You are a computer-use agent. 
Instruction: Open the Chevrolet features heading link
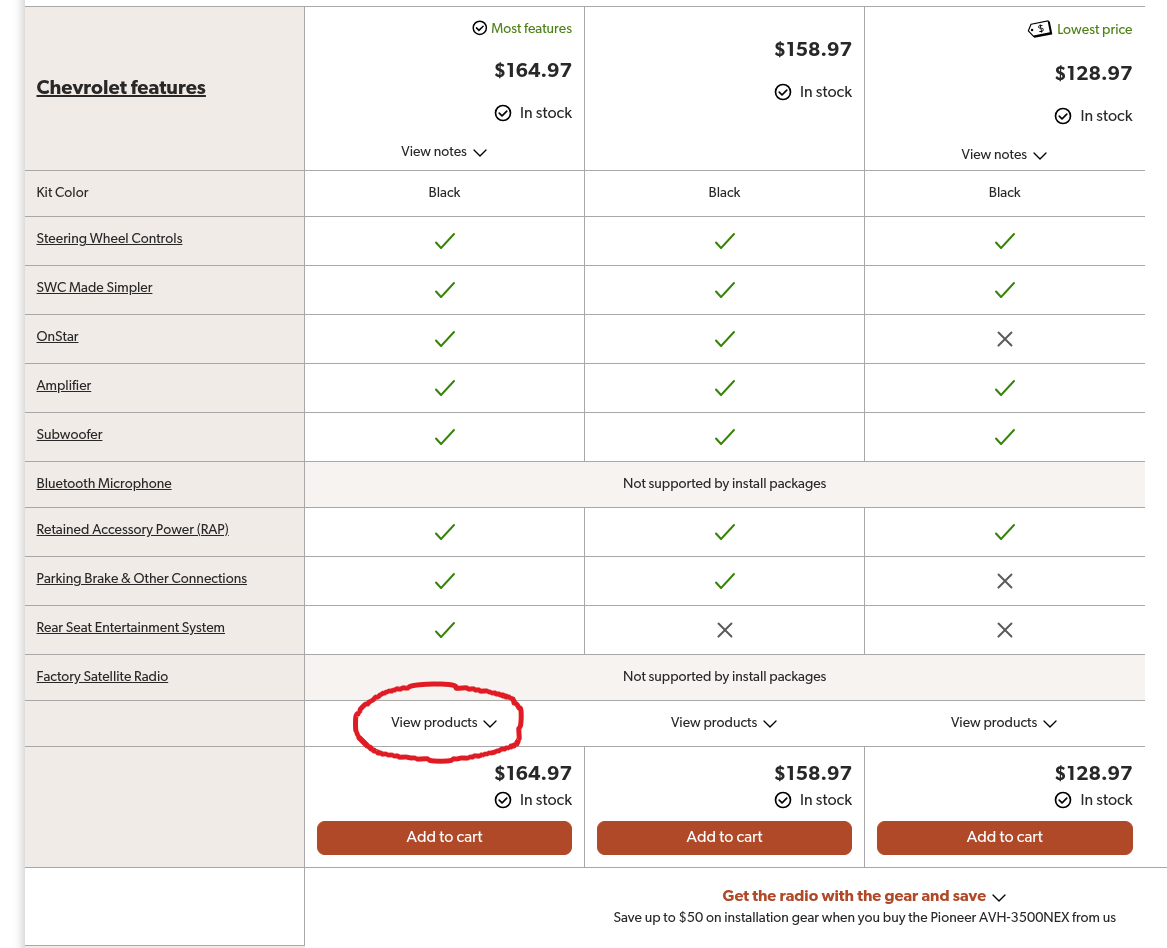[121, 88]
